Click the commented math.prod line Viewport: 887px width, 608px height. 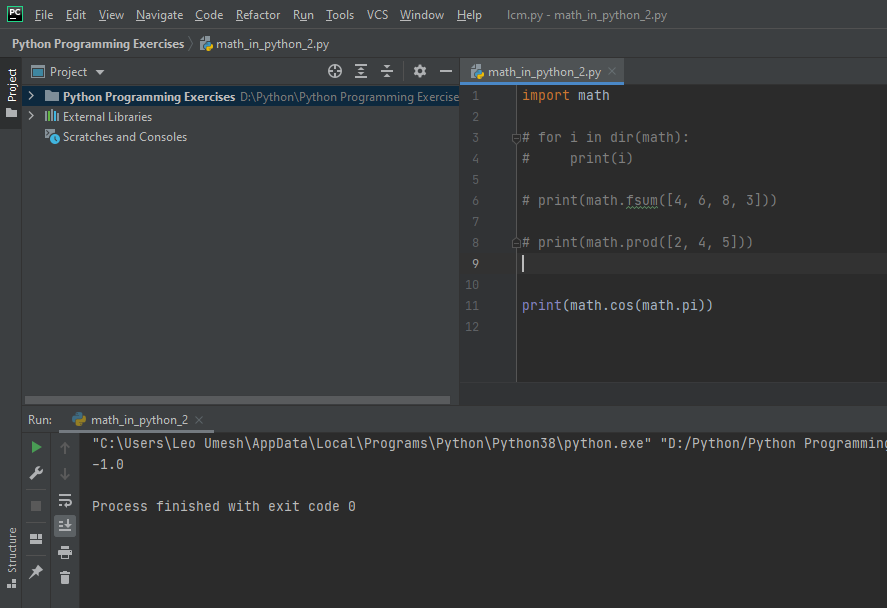click(638, 243)
